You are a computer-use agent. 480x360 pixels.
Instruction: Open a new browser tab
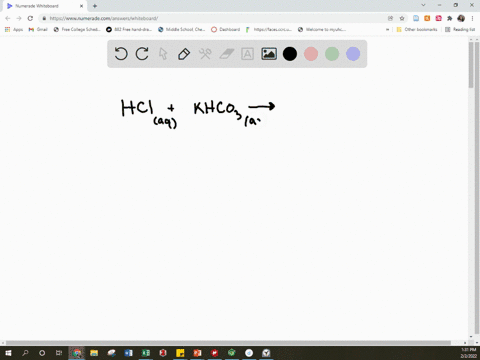[x=95, y=6]
